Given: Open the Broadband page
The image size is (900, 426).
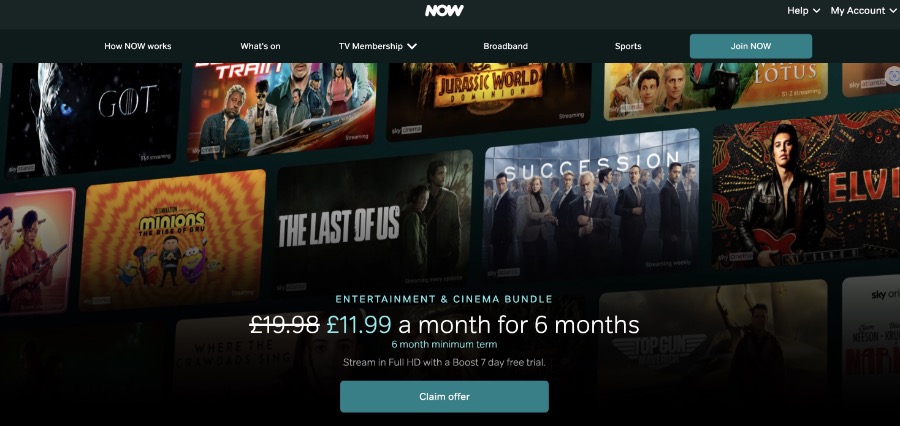Looking at the screenshot, I should coord(506,47).
